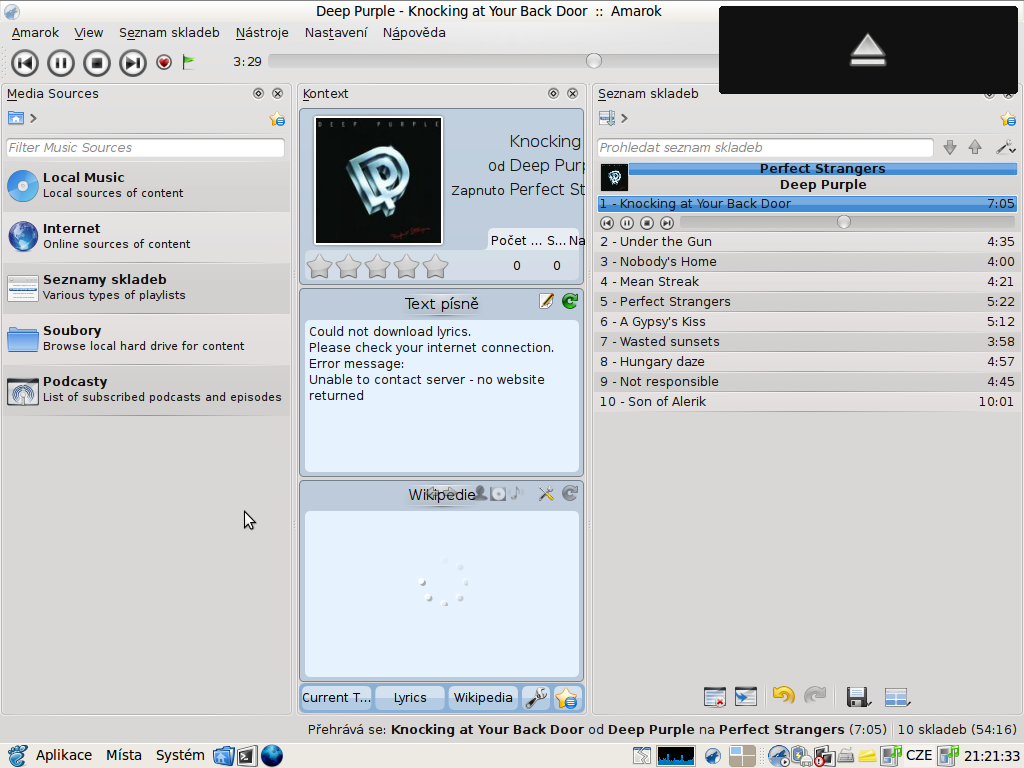Viewport: 1024px width, 768px height.
Task: Click the Media Sources home folder icon
Action: (16, 118)
